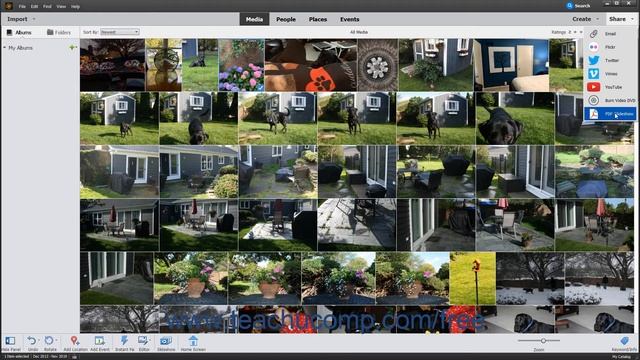This screenshot has height=360, width=640.
Task: Click the Search magnifier icon
Action: pos(569,6)
